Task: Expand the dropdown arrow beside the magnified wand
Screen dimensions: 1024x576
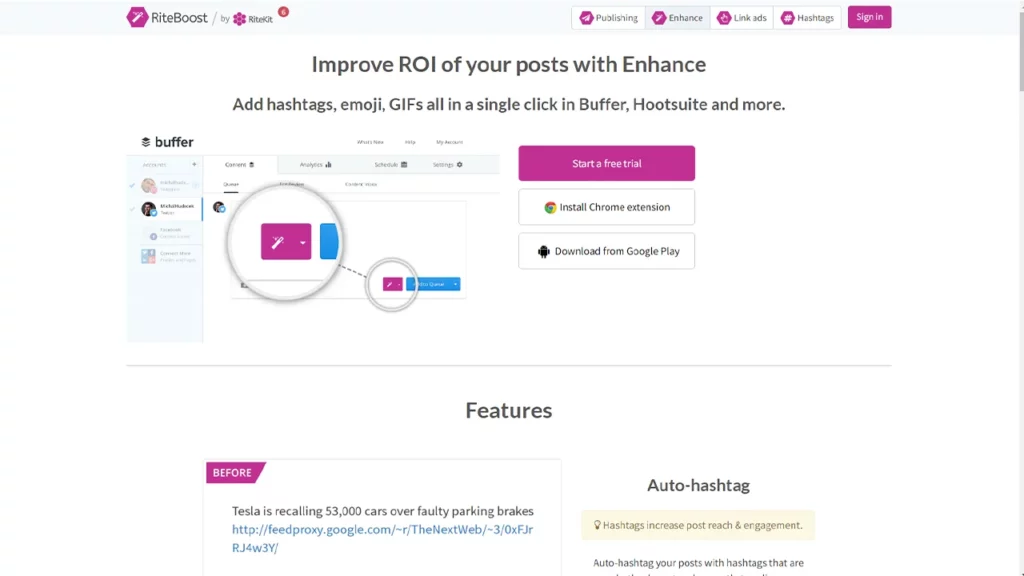Action: [x=302, y=242]
